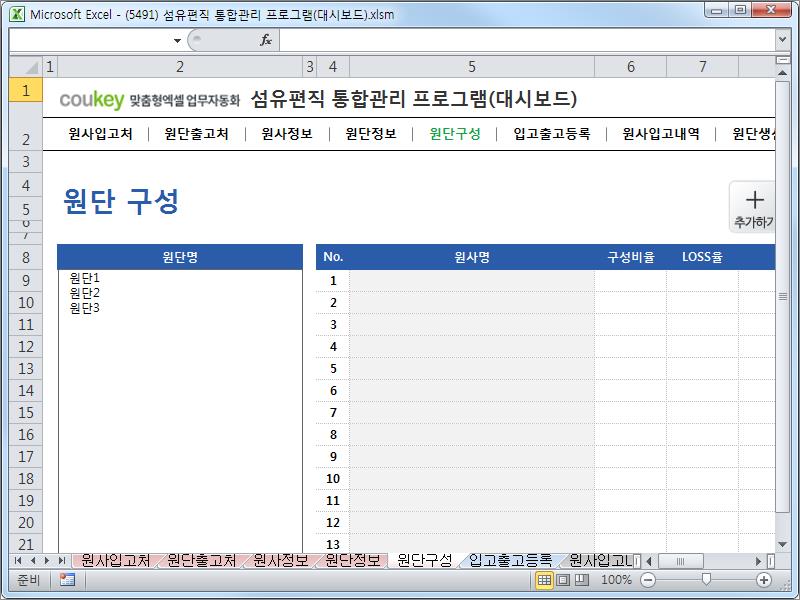Click the 원단명 header cell
Image resolution: width=800 pixels, height=600 pixels.
180,257
